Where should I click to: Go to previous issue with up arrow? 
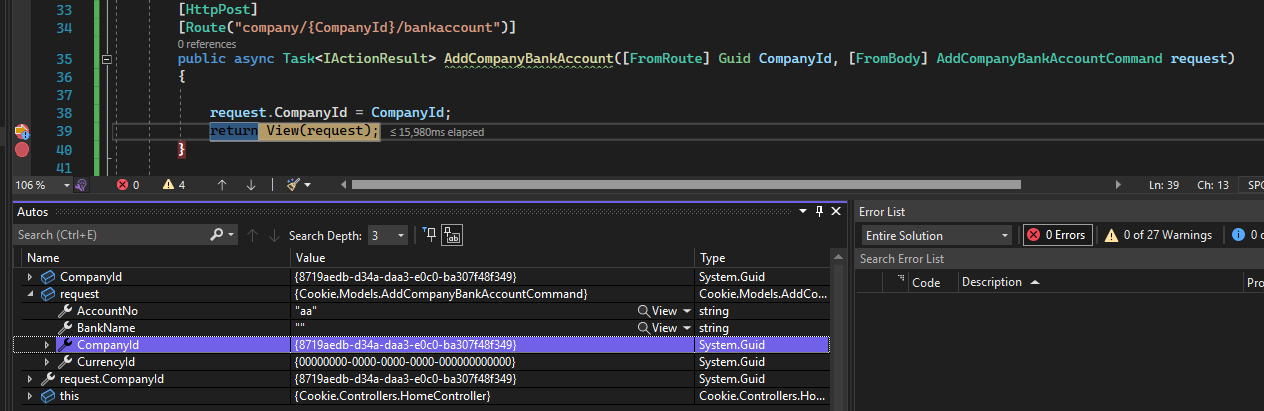(222, 185)
